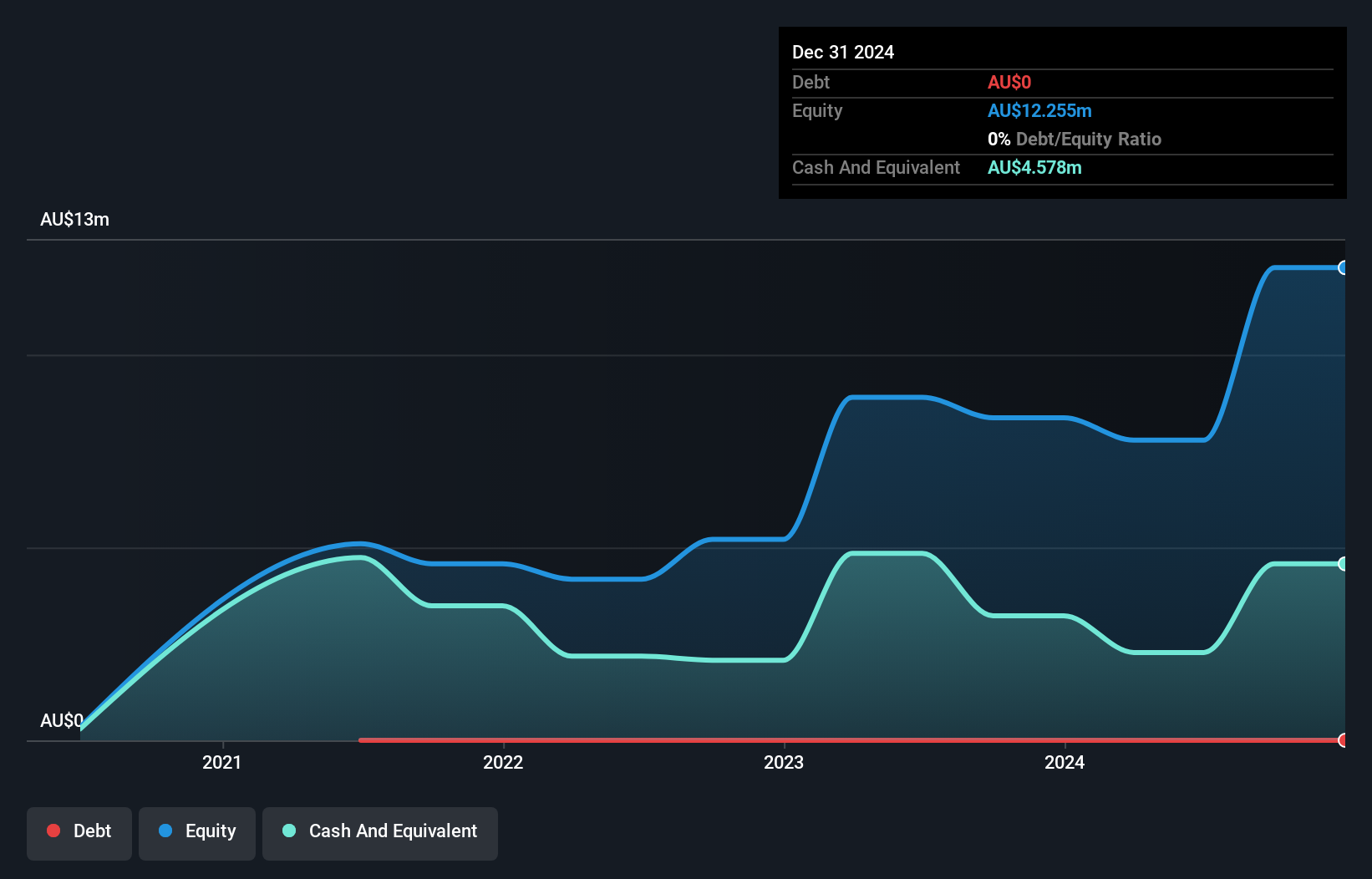
Task: Toggle the Cash And Equivalent legend button
Action: point(380,833)
